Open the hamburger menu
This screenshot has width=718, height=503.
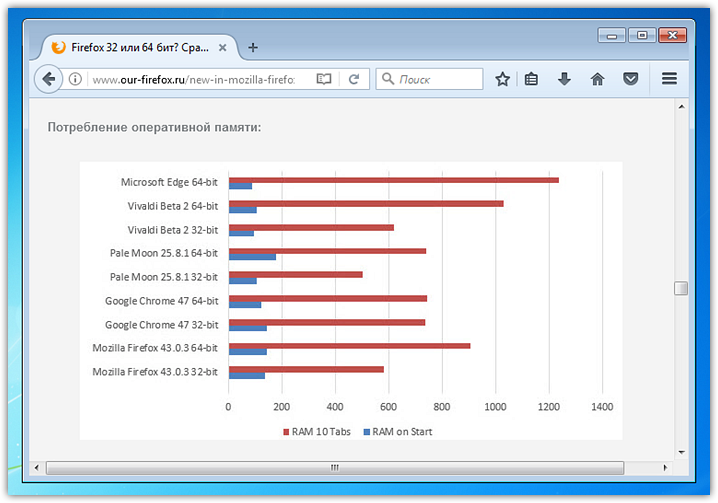point(669,79)
